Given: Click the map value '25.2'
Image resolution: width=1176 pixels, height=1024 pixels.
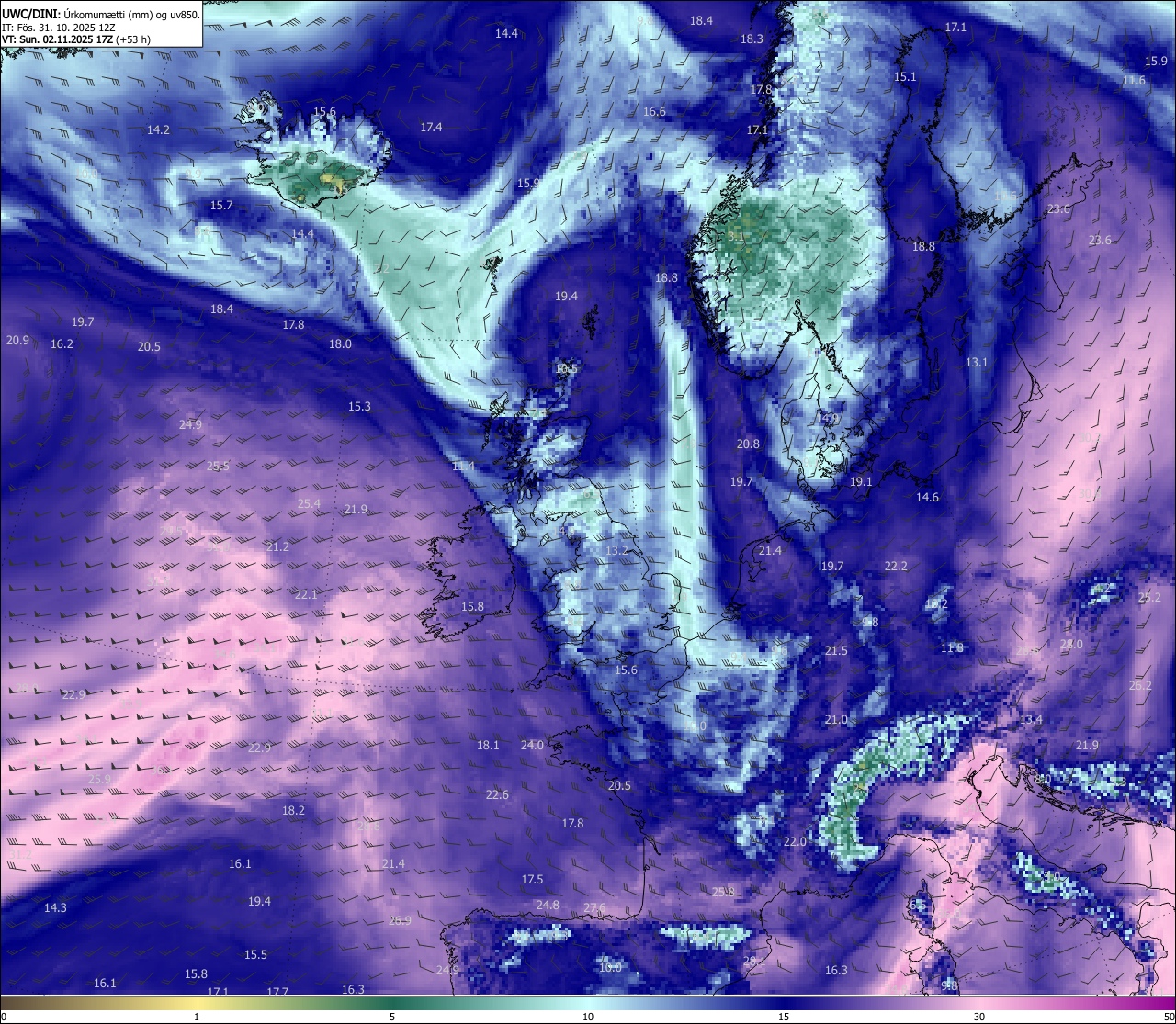Looking at the screenshot, I should coord(1149,597).
